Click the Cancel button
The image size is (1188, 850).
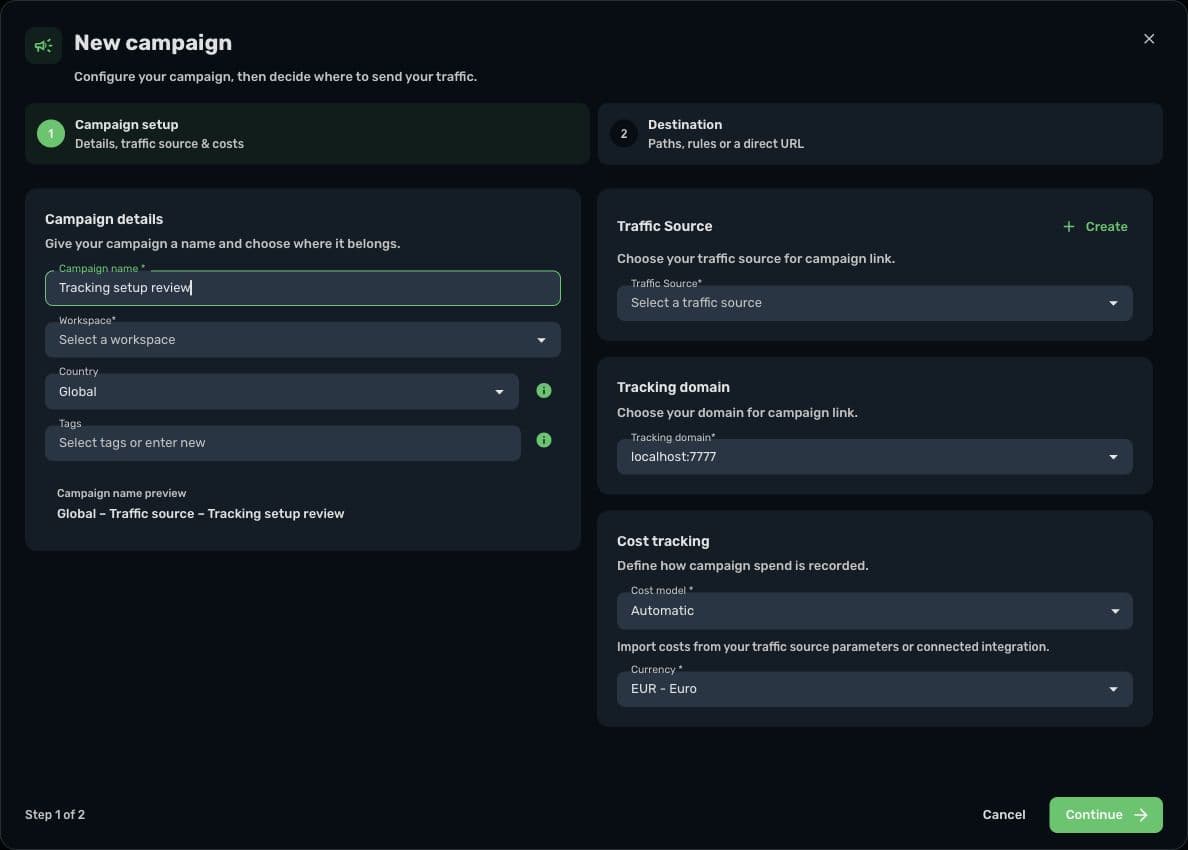pyautogui.click(x=1003, y=814)
